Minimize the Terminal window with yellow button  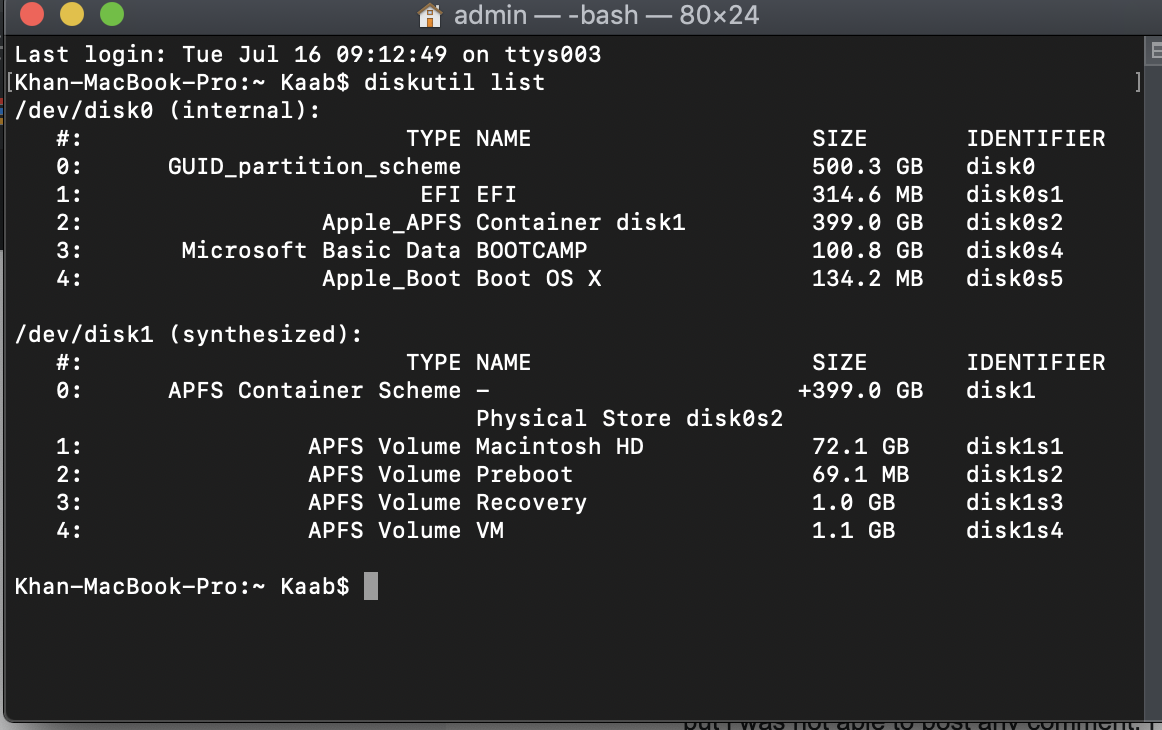point(72,15)
